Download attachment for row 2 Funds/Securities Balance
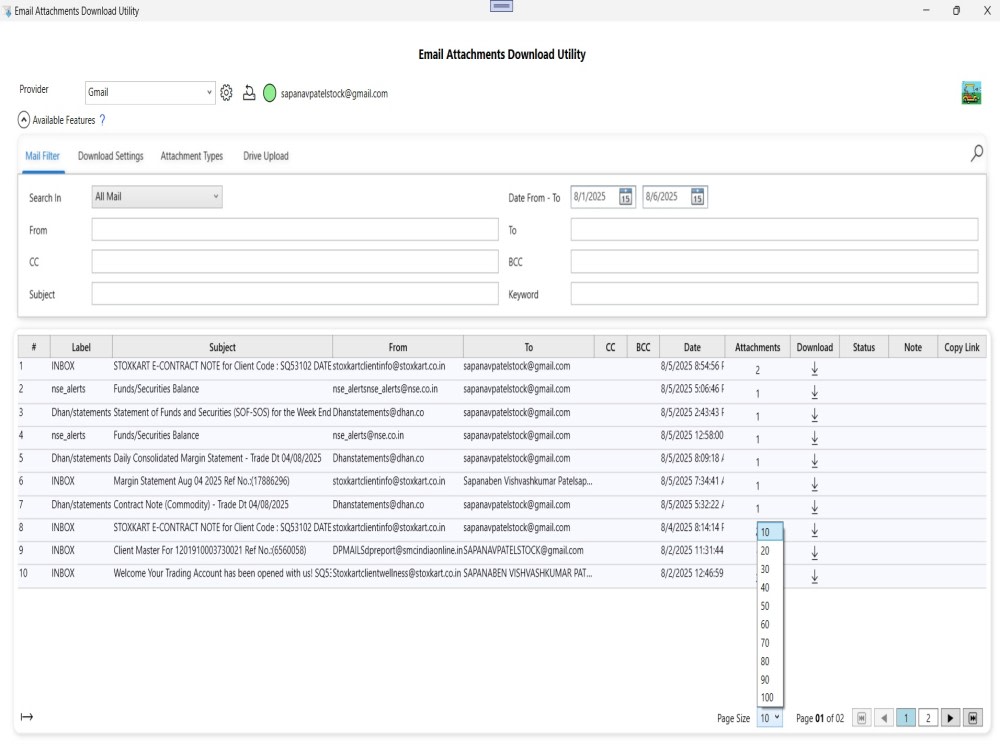 coord(814,392)
